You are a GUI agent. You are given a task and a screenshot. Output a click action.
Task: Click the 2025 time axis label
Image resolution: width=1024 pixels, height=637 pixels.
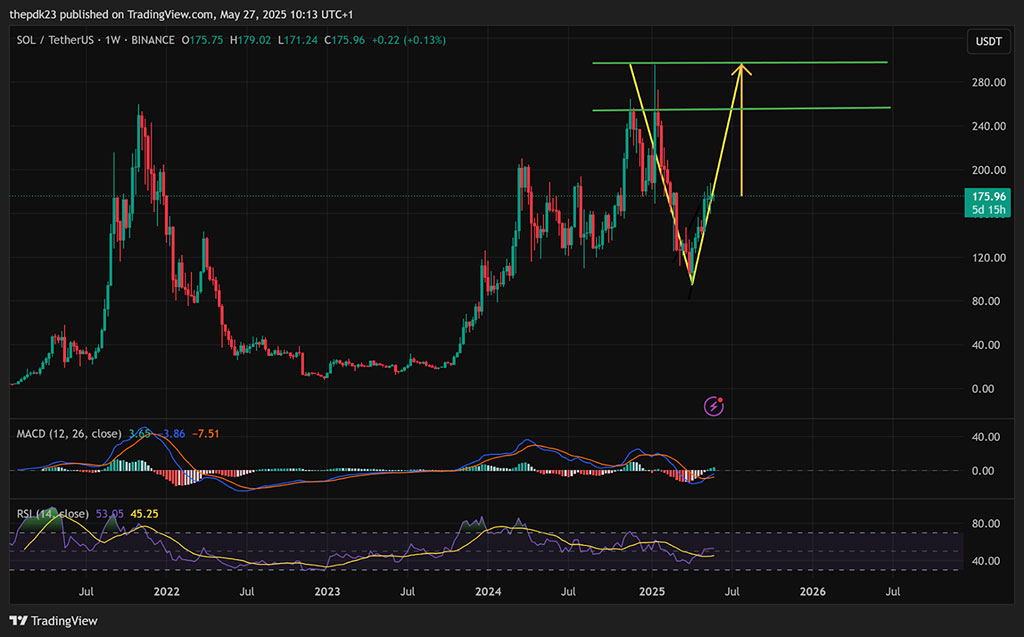[652, 591]
